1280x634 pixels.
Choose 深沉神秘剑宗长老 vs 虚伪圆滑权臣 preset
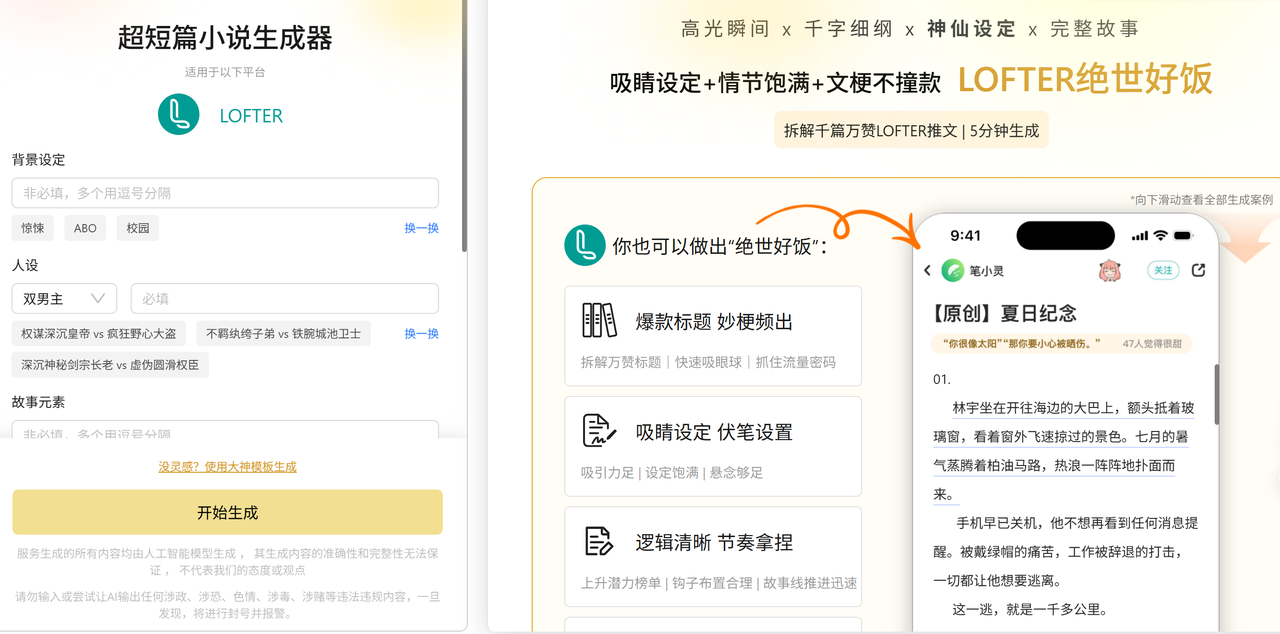[110, 365]
